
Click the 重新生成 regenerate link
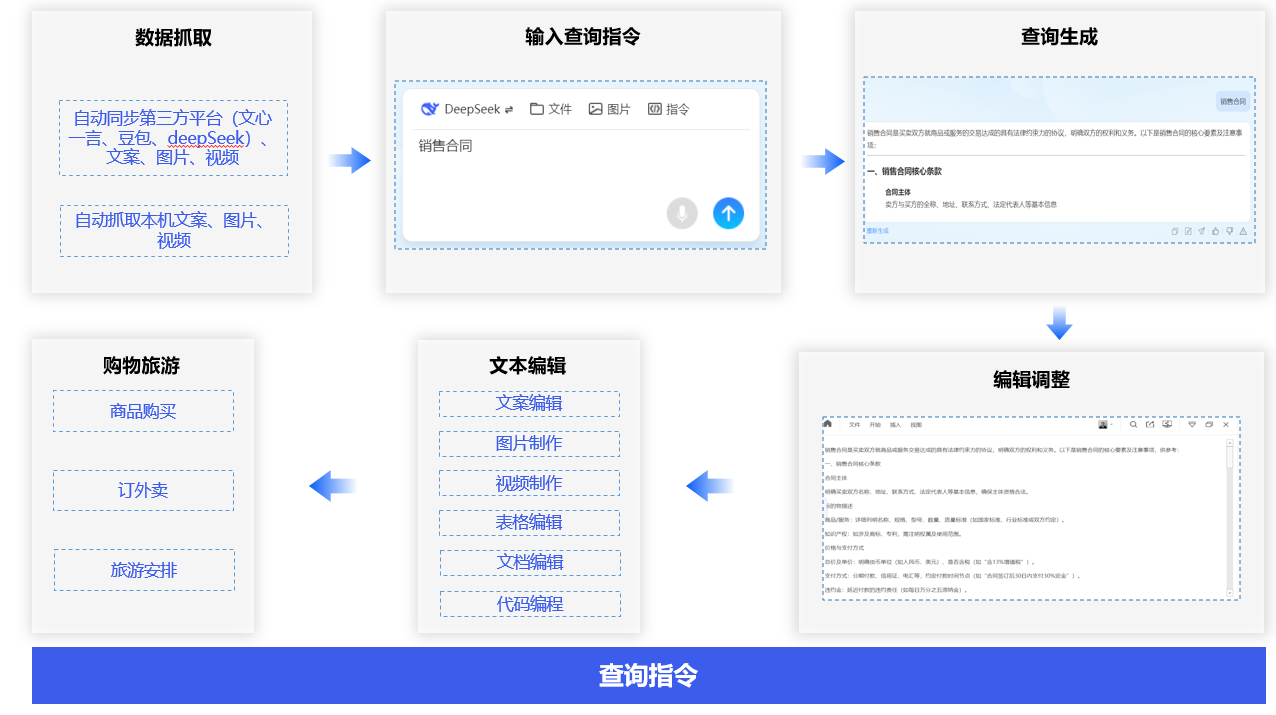click(877, 231)
